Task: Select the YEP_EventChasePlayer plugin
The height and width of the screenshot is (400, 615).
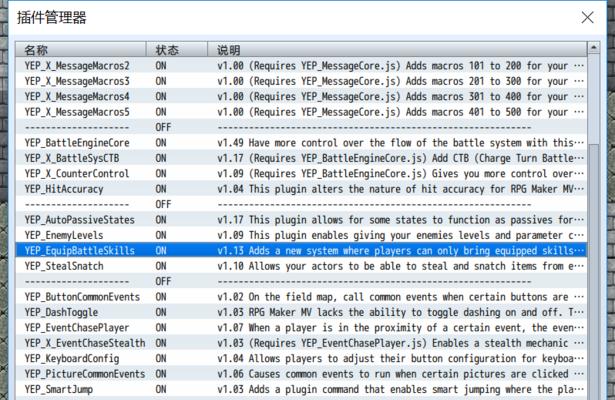Action: coord(301,327)
